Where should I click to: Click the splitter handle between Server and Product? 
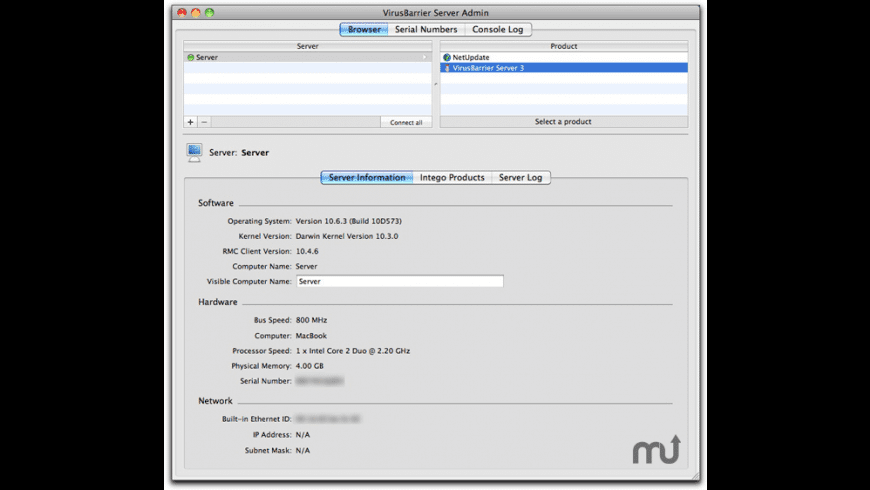coord(436,85)
